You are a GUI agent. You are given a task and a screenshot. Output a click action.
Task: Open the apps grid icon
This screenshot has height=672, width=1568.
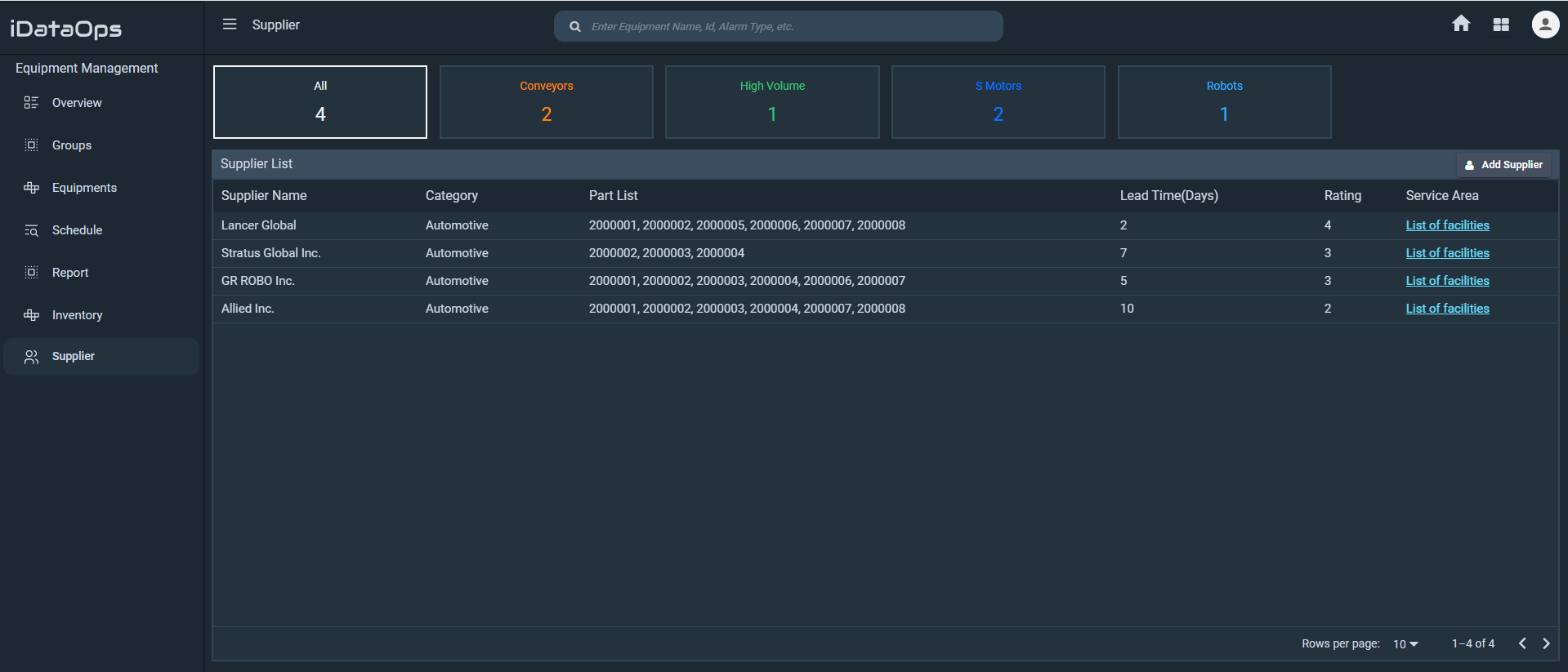coord(1501,24)
